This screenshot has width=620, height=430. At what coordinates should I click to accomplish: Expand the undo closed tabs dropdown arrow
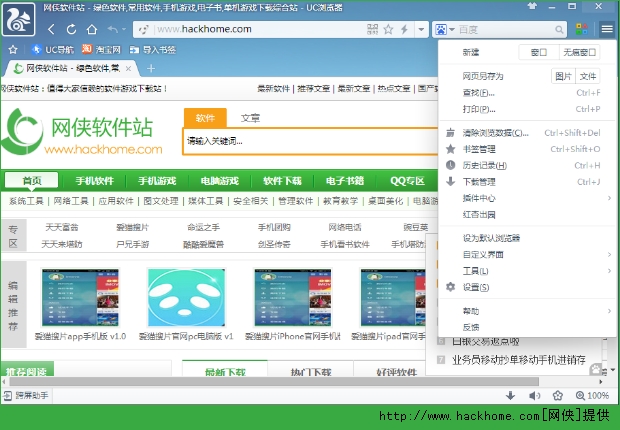124,29
